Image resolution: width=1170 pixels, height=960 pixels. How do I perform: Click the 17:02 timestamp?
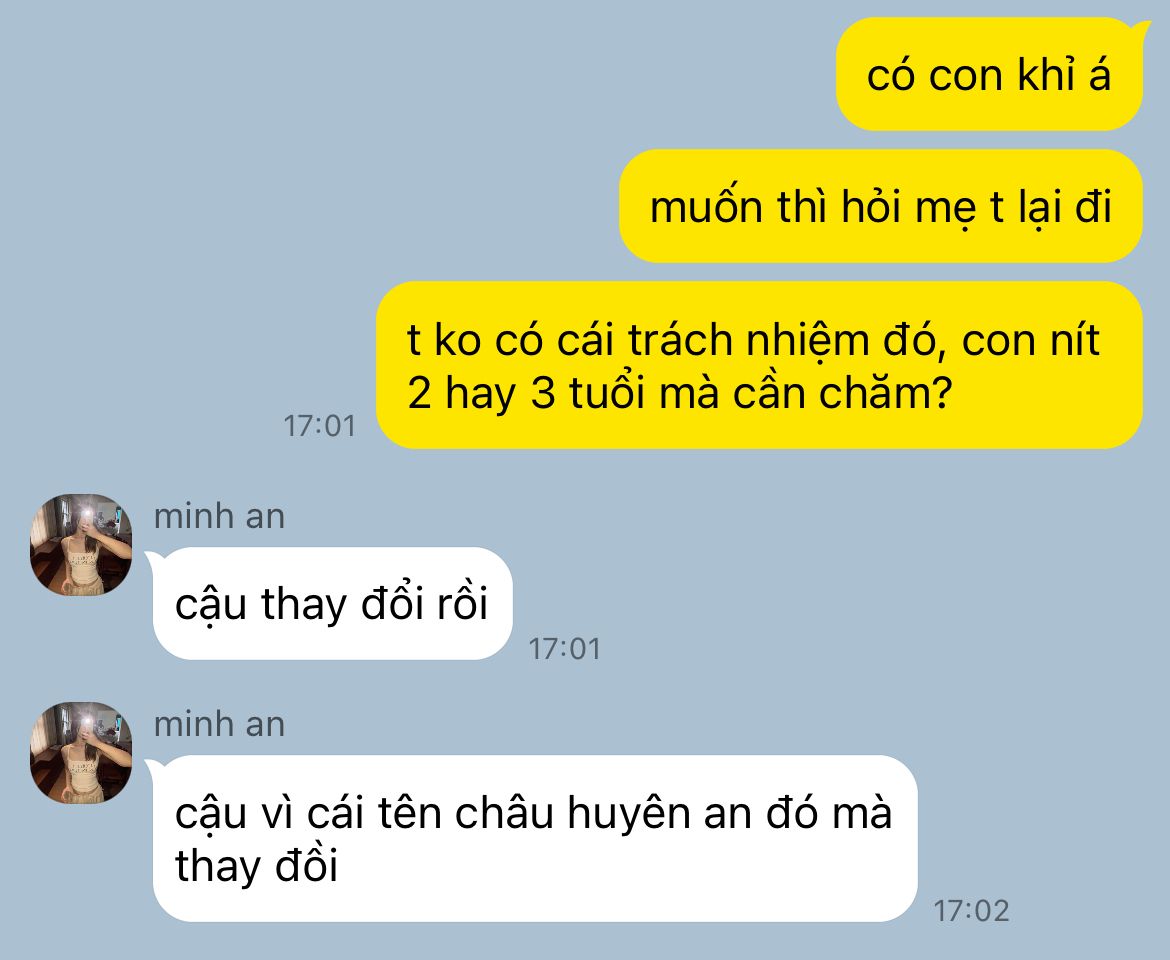click(972, 911)
